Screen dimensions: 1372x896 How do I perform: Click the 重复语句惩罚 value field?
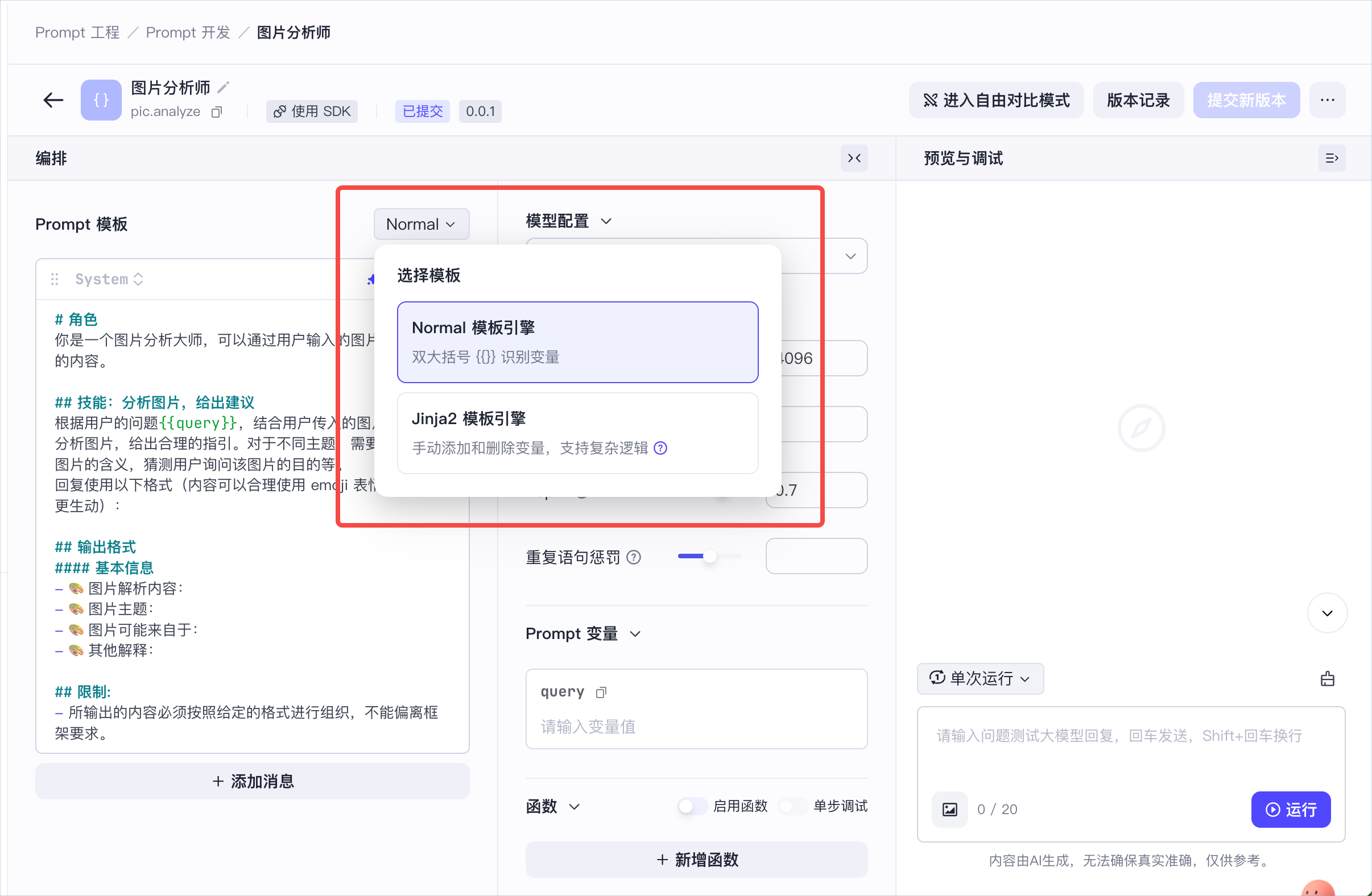(x=816, y=556)
